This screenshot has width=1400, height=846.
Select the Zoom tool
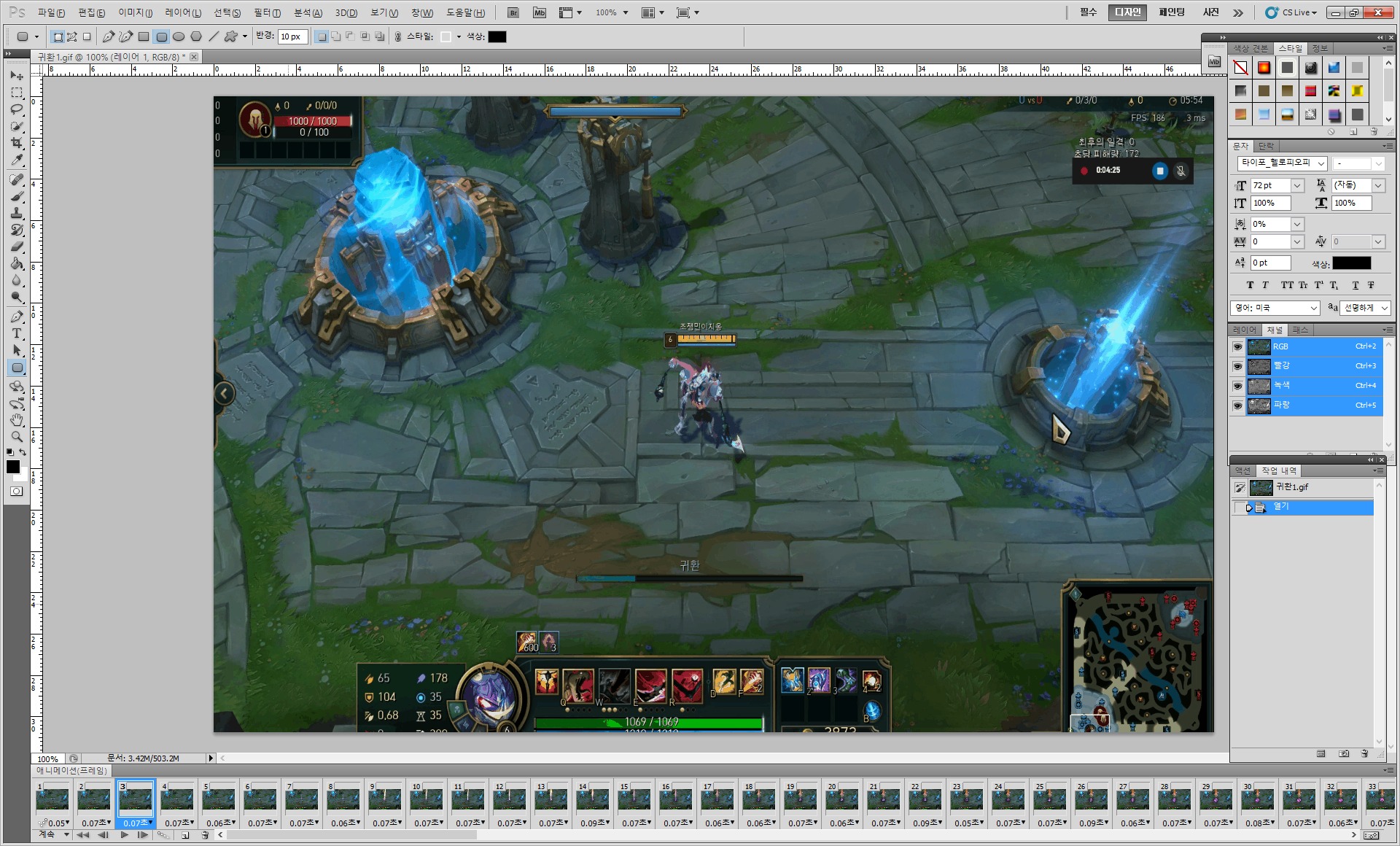pos(17,437)
